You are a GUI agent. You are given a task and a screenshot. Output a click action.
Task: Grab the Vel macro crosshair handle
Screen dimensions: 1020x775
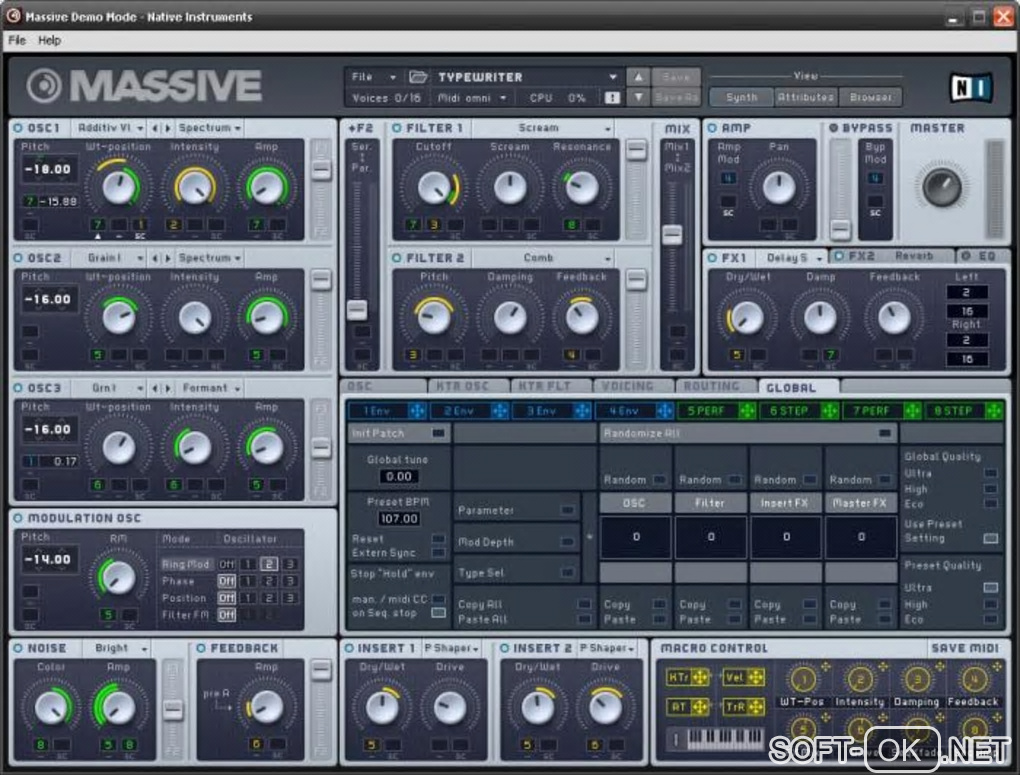click(x=756, y=677)
